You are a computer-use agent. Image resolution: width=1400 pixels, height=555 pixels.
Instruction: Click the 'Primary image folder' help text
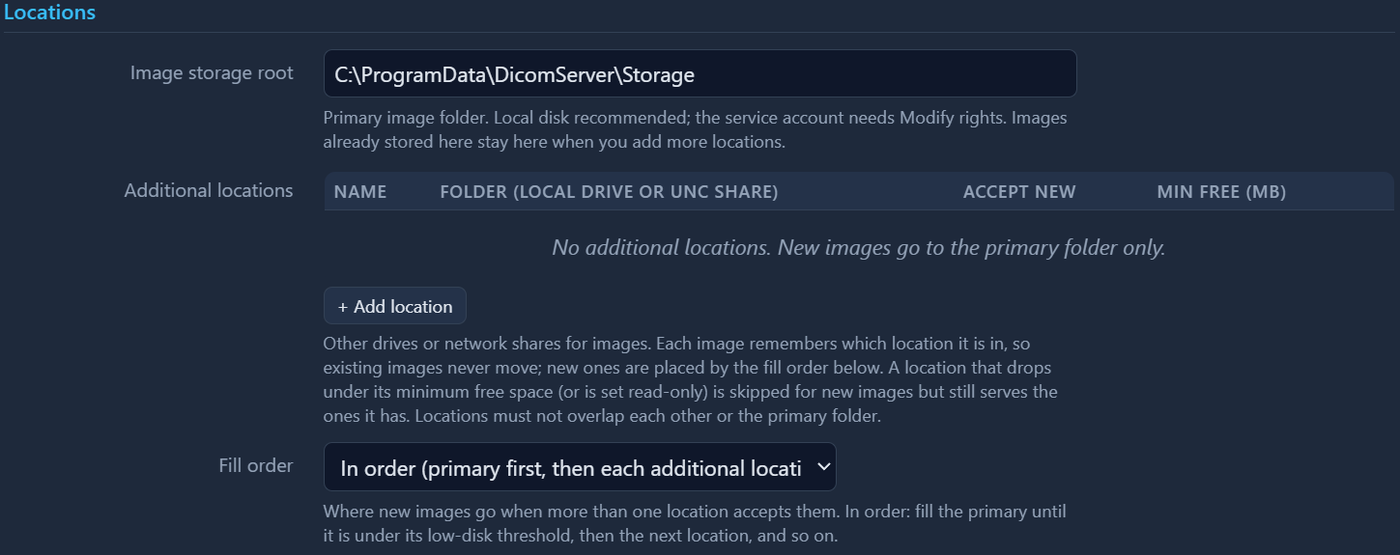pyautogui.click(x=695, y=130)
